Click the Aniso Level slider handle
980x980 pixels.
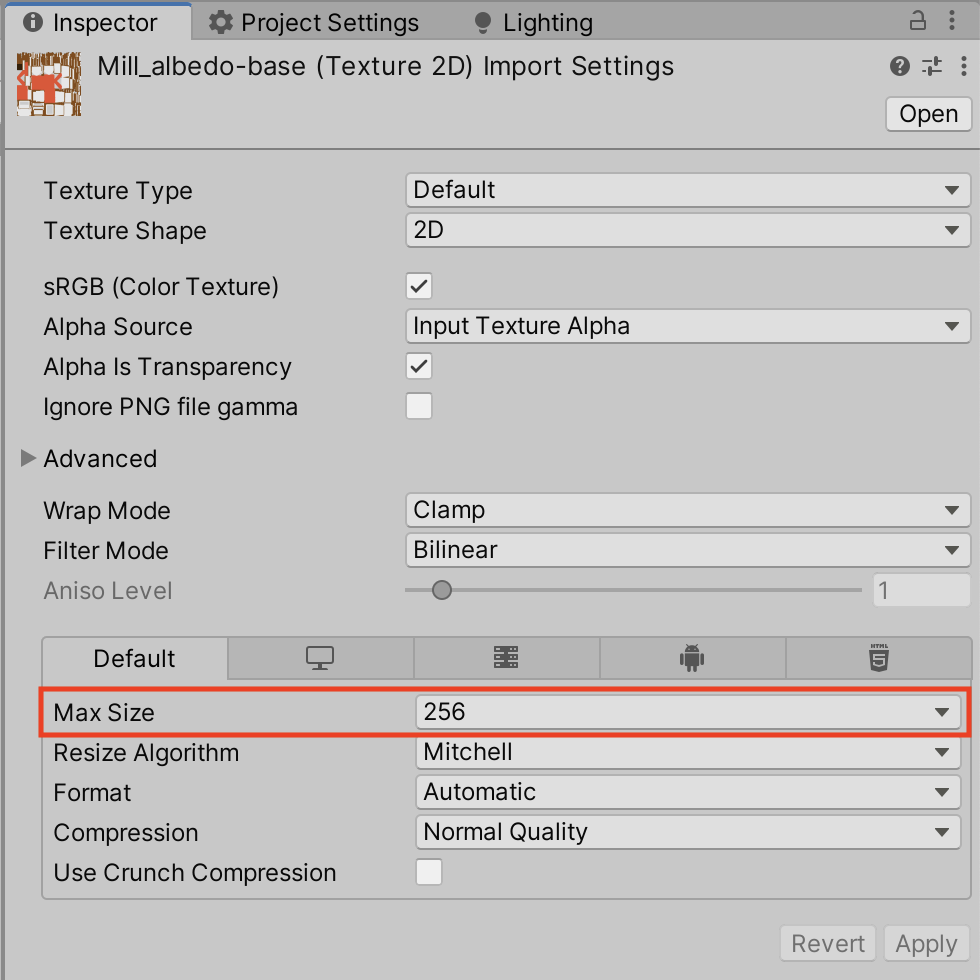pyautogui.click(x=441, y=590)
